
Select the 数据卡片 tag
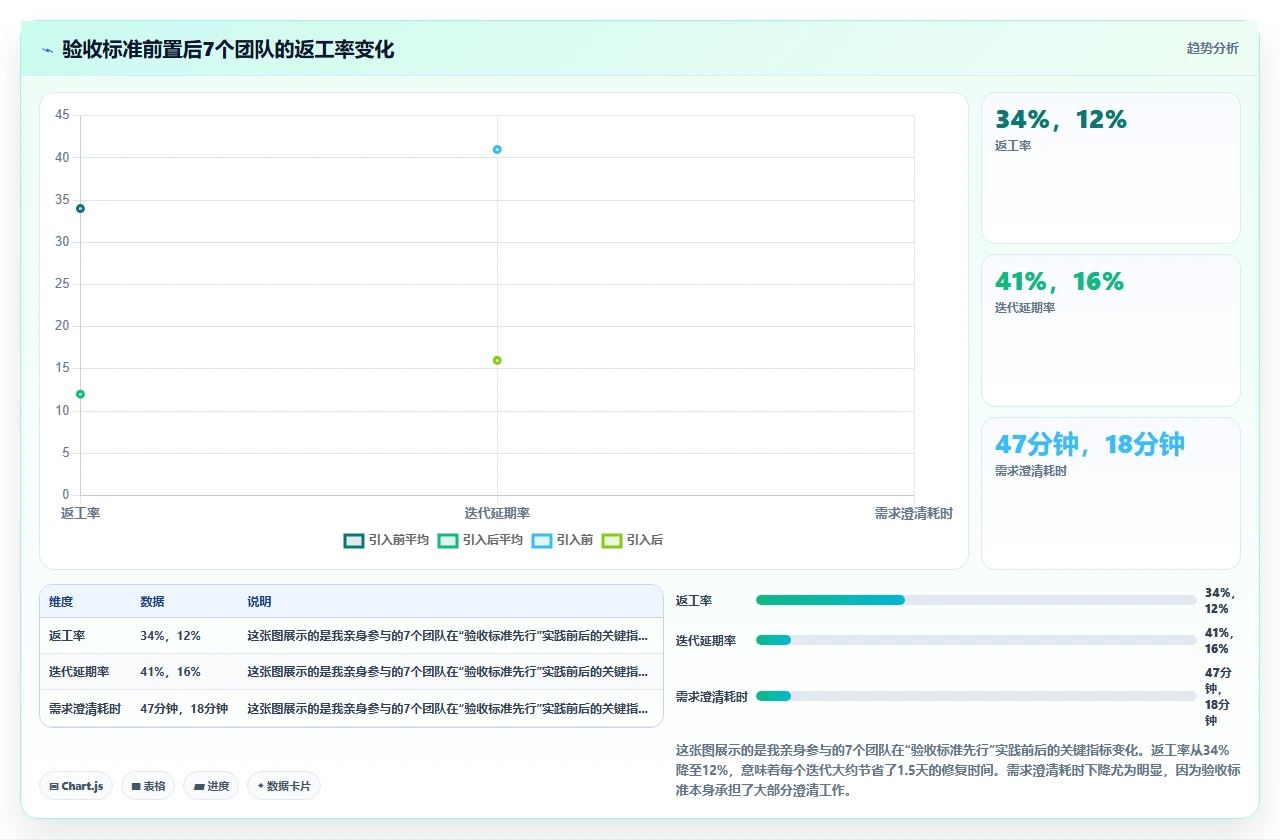click(284, 786)
